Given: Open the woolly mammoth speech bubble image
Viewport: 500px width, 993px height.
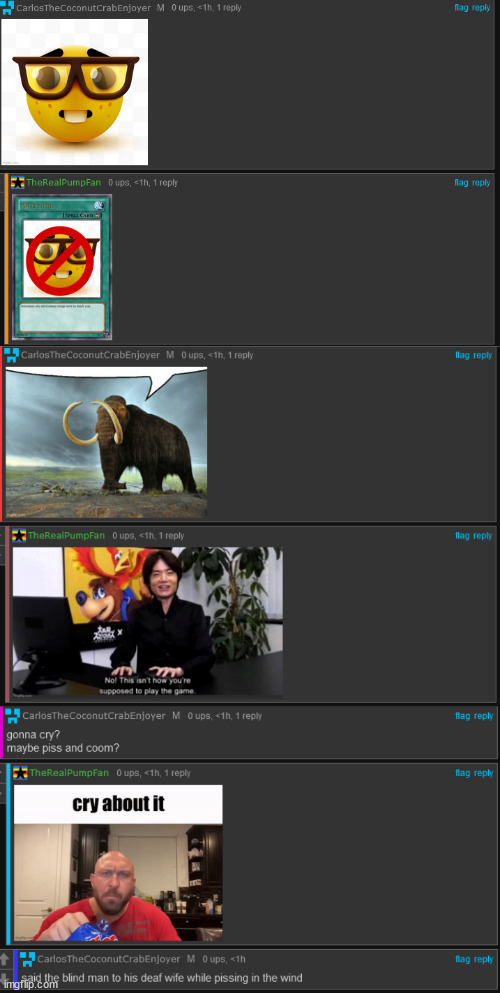Looking at the screenshot, I should (x=106, y=442).
